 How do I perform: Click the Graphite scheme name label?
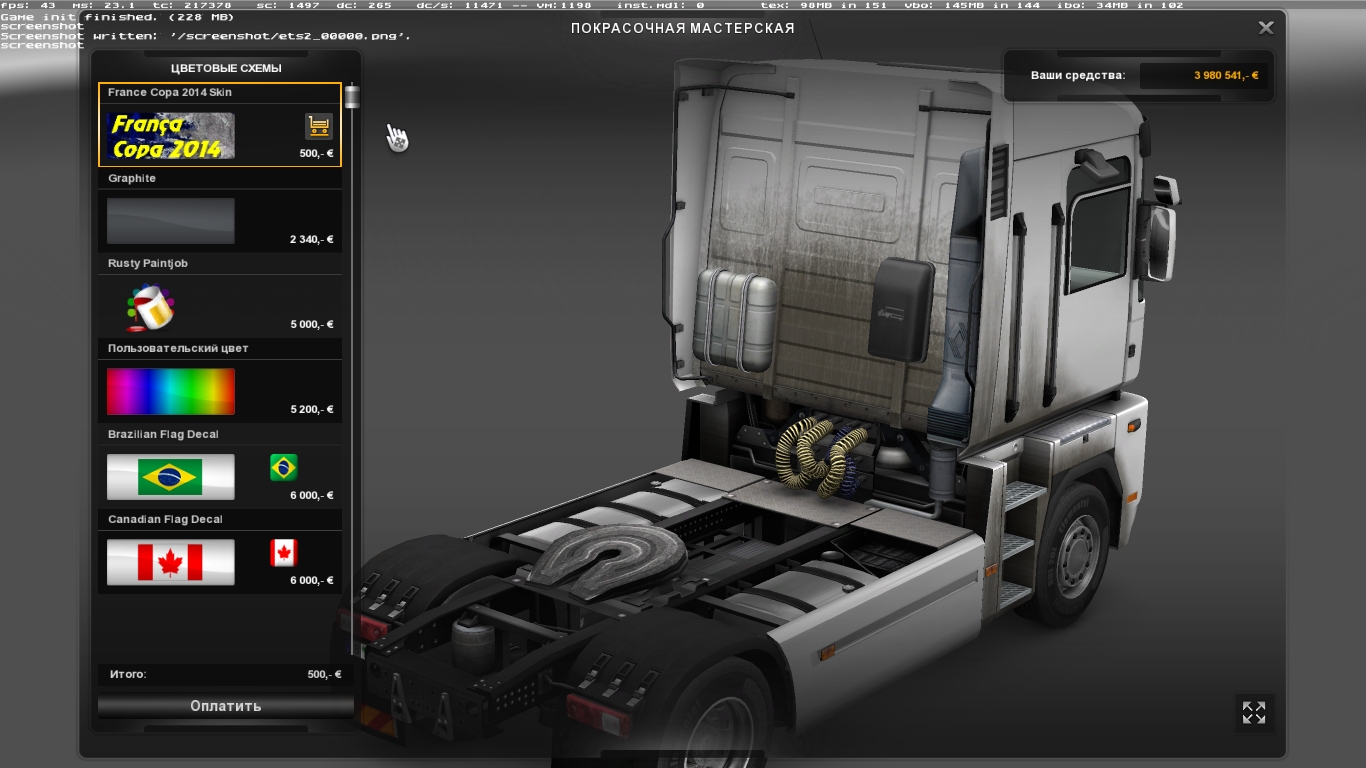click(132, 178)
